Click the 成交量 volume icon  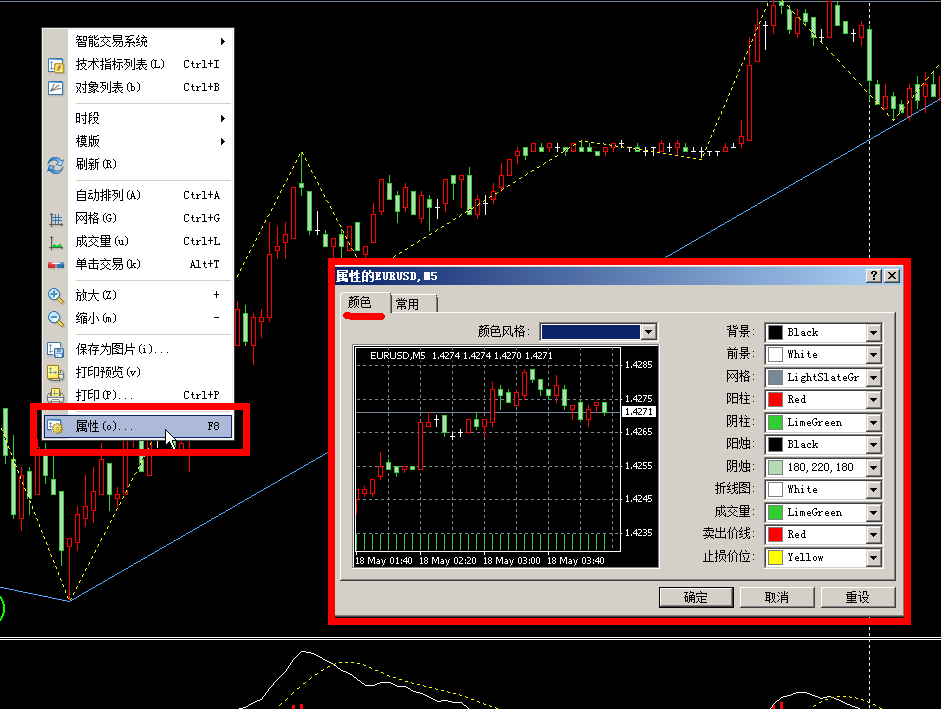[x=56, y=242]
